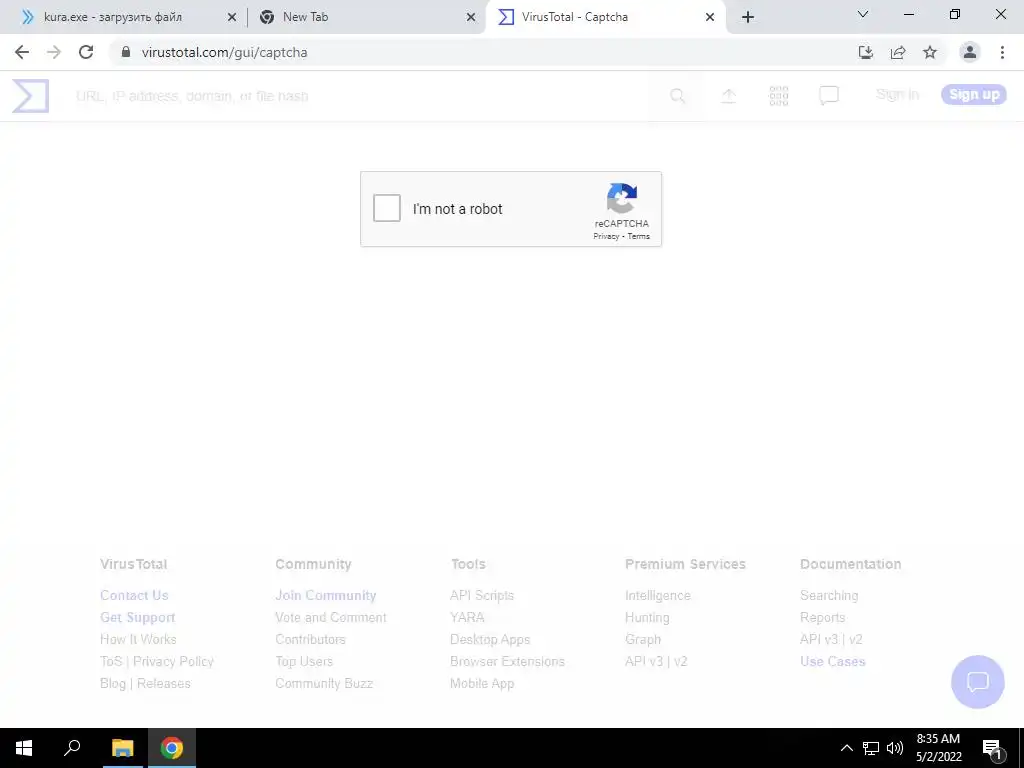Open the notifications speech bubble icon
The width and height of the screenshot is (1024, 768).
829,96
